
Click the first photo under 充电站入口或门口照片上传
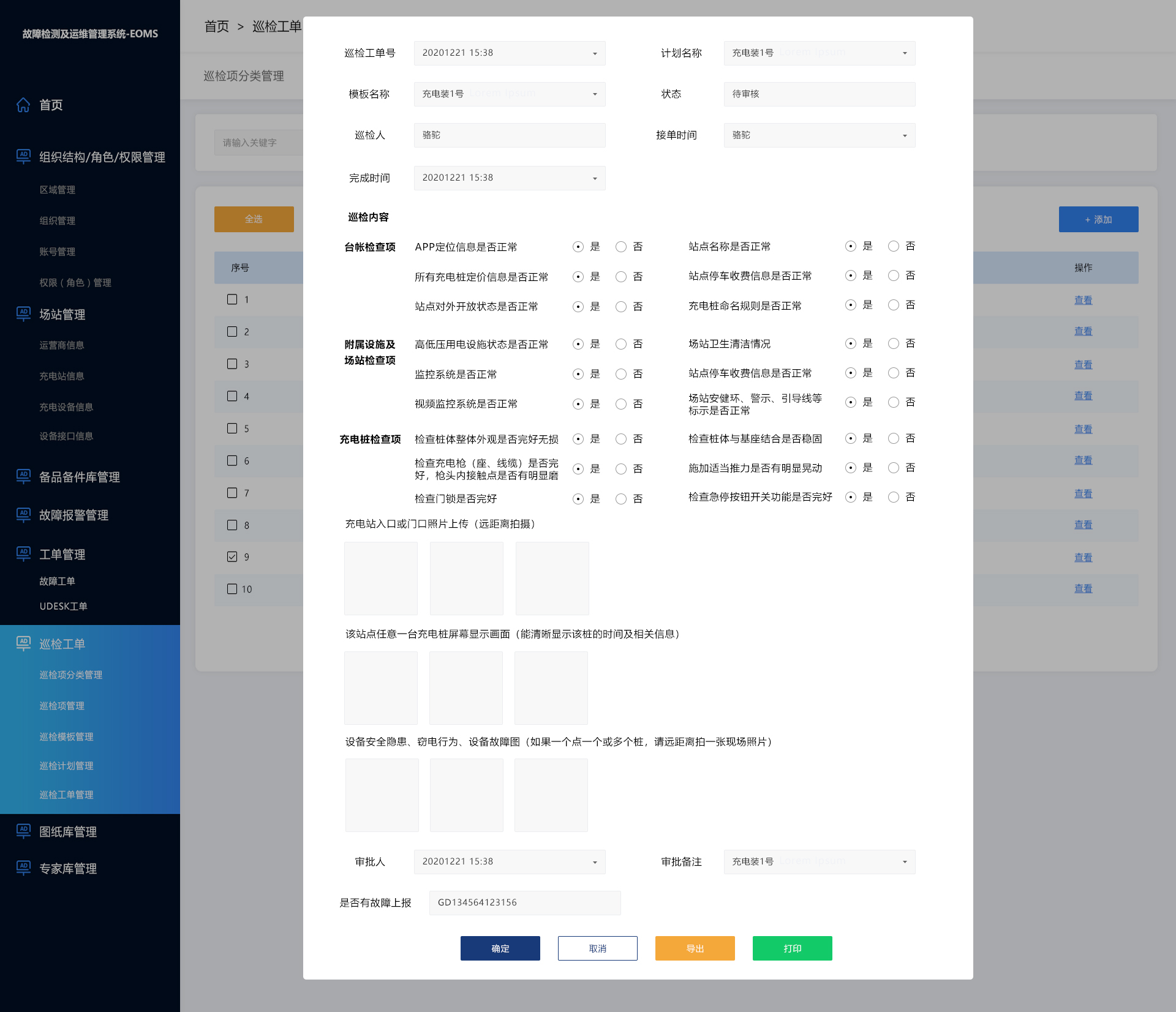tap(381, 579)
